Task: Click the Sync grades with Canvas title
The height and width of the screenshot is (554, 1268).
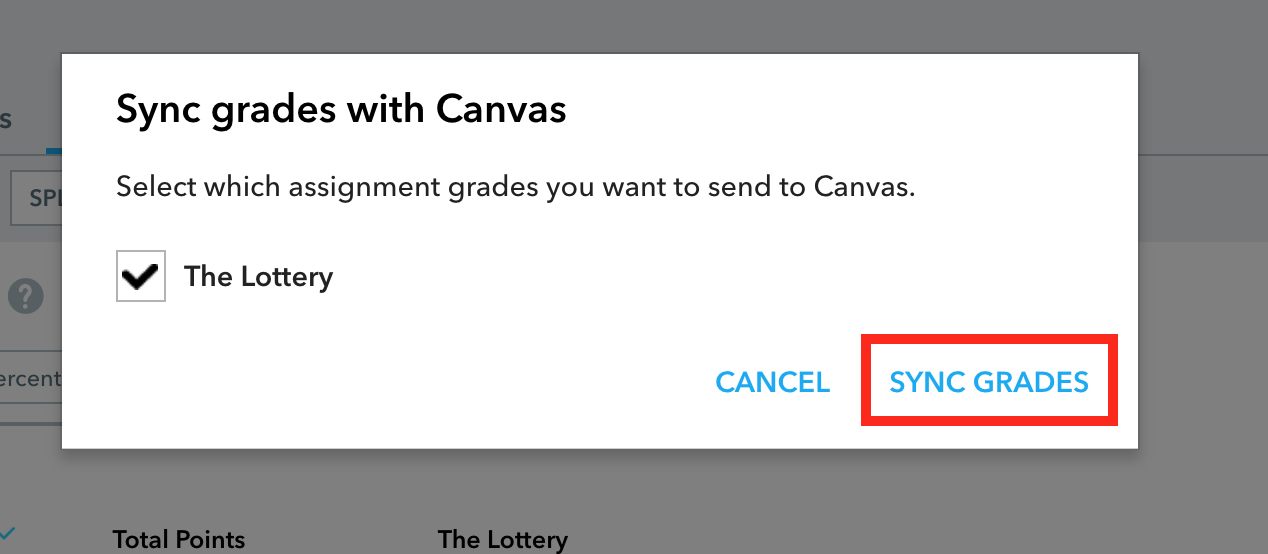Action: pos(341,108)
